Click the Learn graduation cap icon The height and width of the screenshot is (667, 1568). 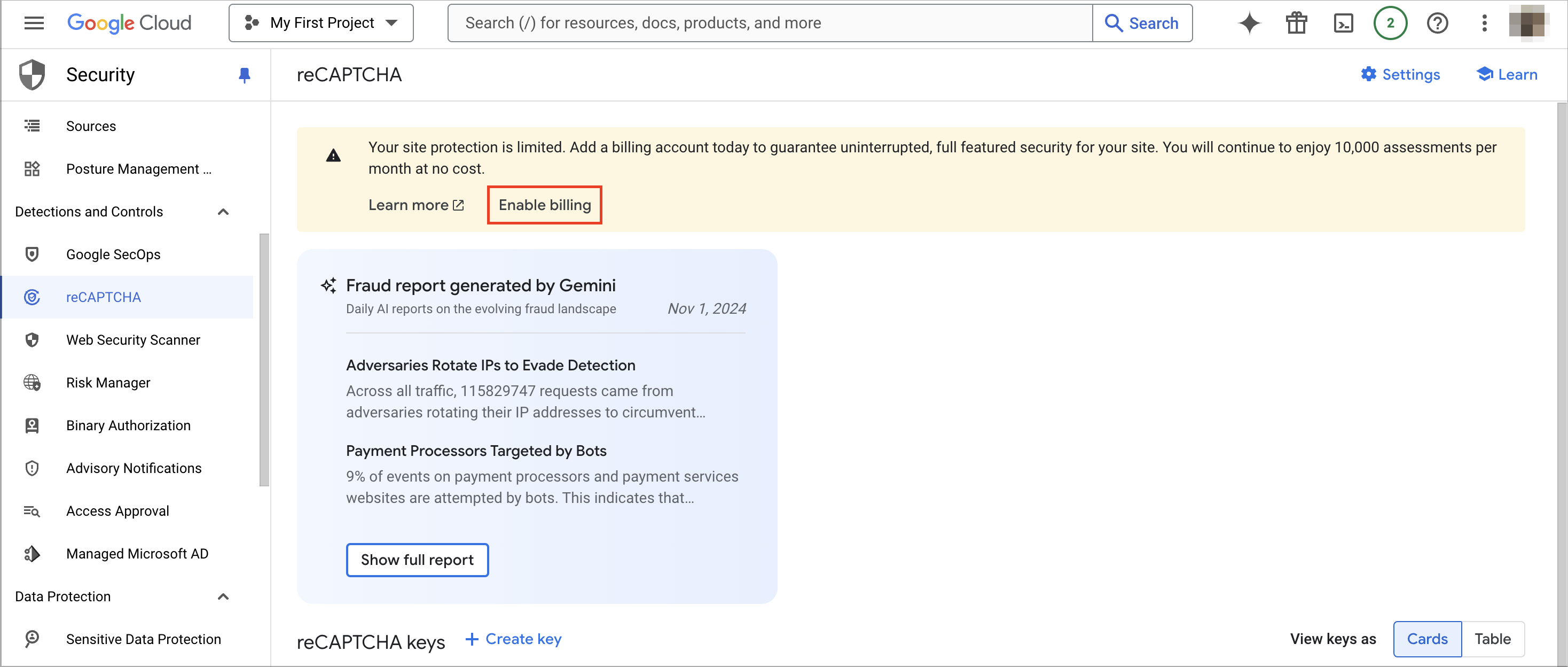click(1484, 74)
